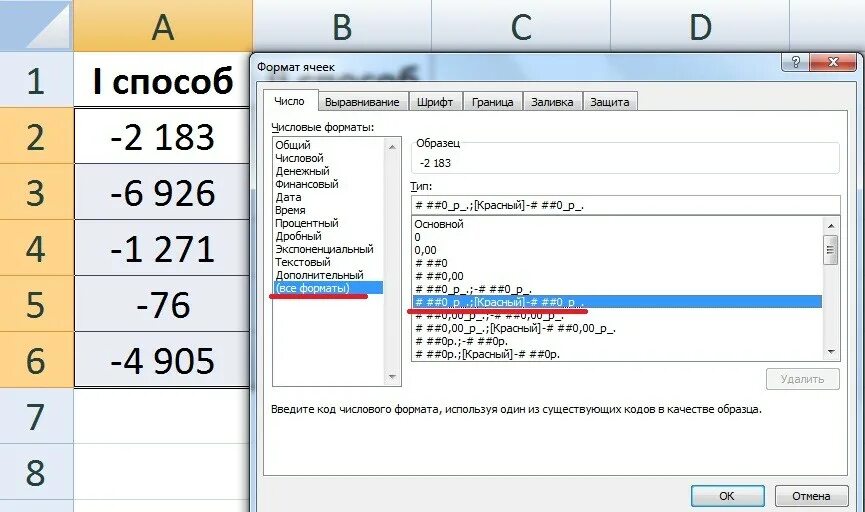The height and width of the screenshot is (512, 865).
Task: Open the Шрифт tab
Action: (435, 102)
